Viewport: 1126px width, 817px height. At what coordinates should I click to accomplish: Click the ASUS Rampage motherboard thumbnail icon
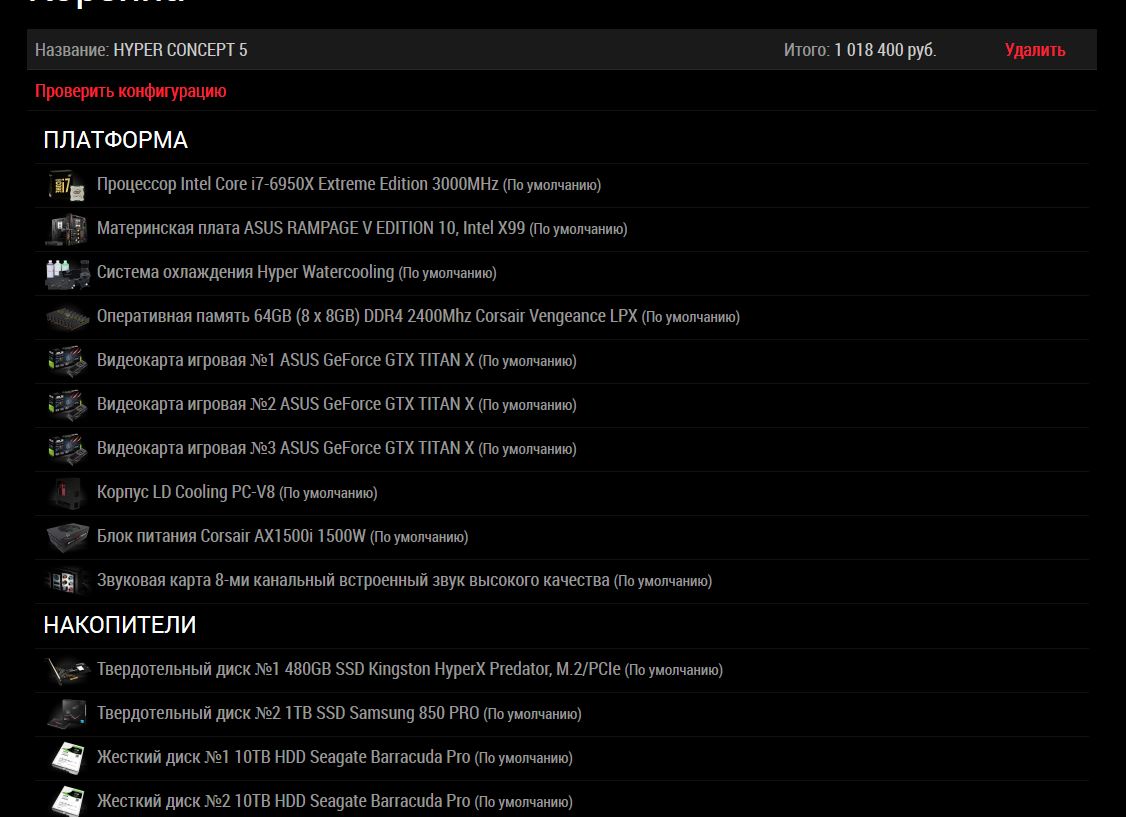pyautogui.click(x=68, y=229)
